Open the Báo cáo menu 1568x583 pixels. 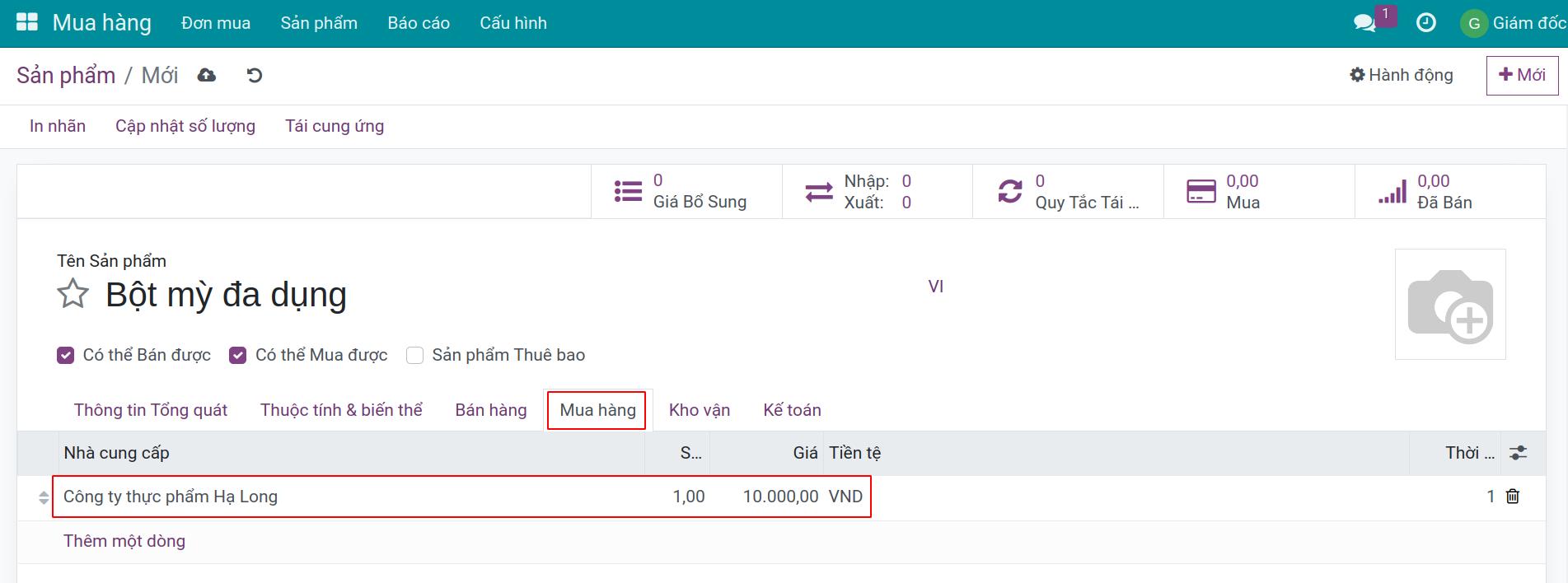419,23
